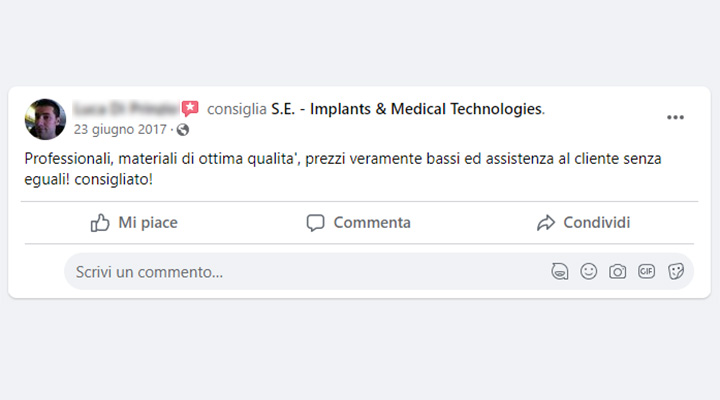Open S.E. - Implants & Medical Technologies page

(x=407, y=109)
